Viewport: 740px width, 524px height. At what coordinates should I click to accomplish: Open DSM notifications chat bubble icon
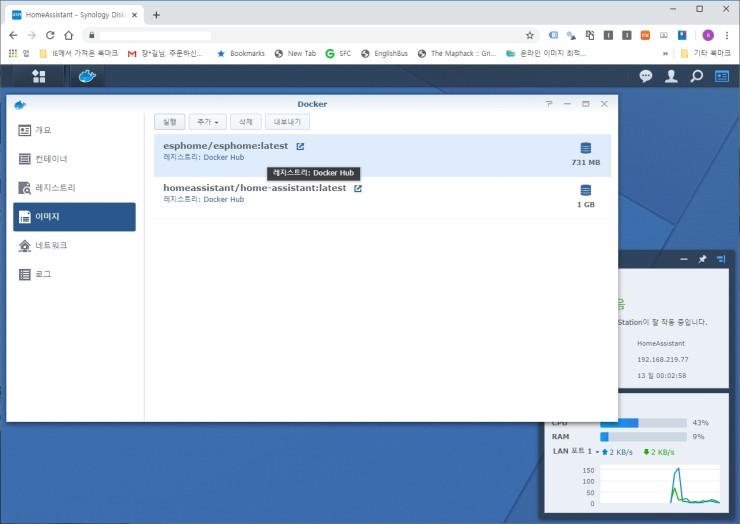click(646, 76)
